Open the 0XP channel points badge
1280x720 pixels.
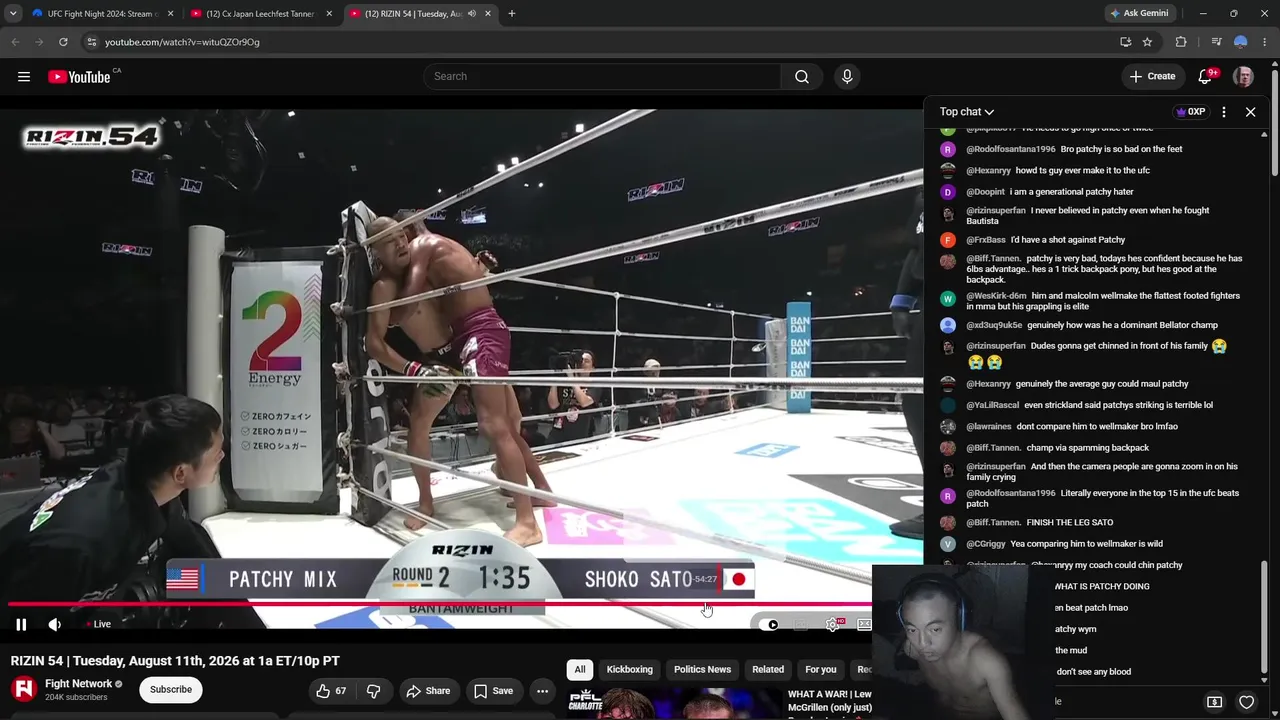[1190, 112]
